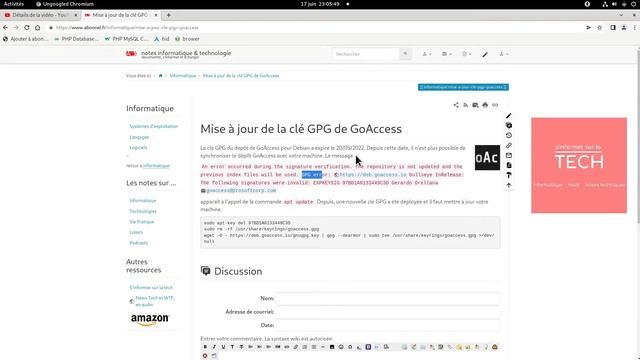Open the Ajouter à abon... bookmark
Image resolution: width=640 pixels, height=360 pixels.
pos(25,39)
